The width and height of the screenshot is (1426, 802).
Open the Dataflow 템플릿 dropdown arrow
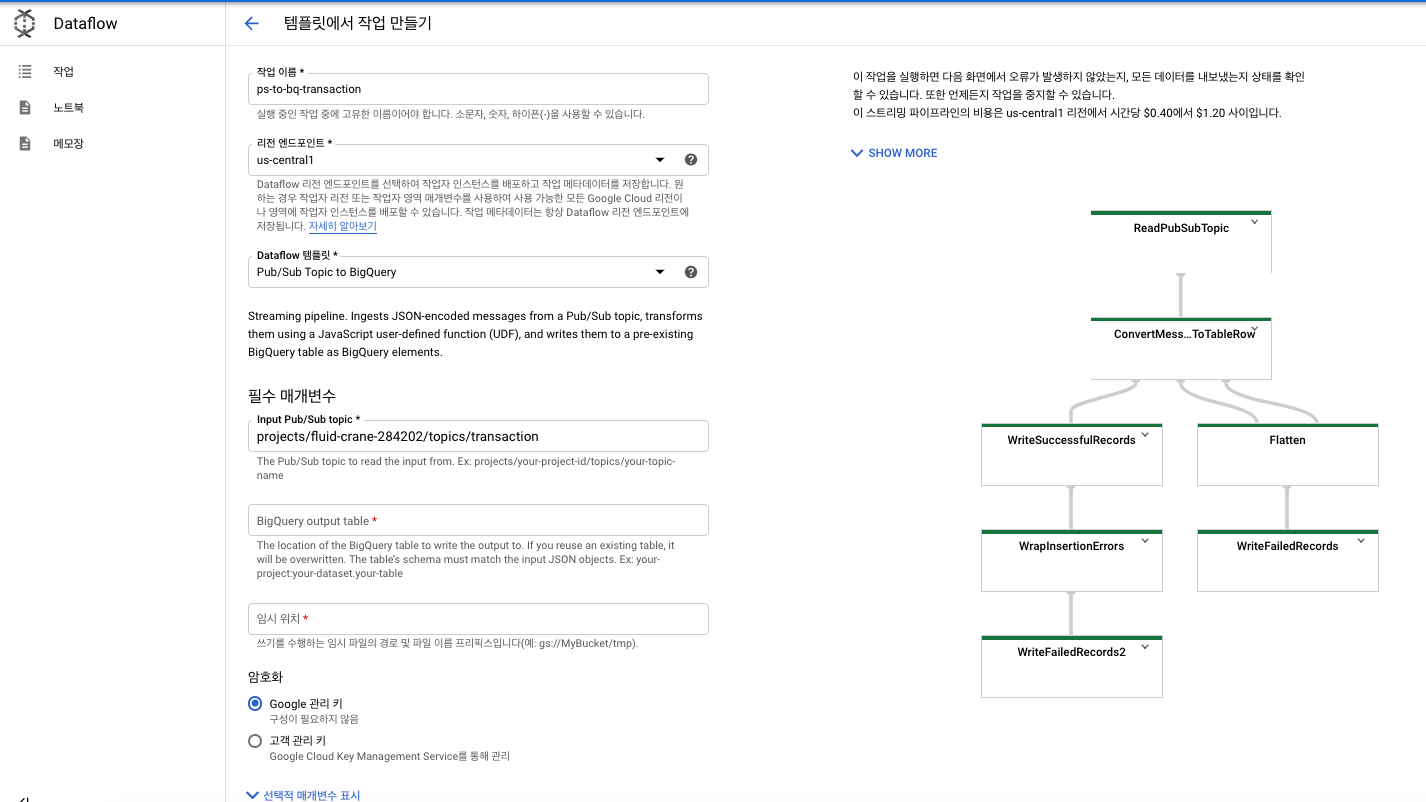click(660, 272)
